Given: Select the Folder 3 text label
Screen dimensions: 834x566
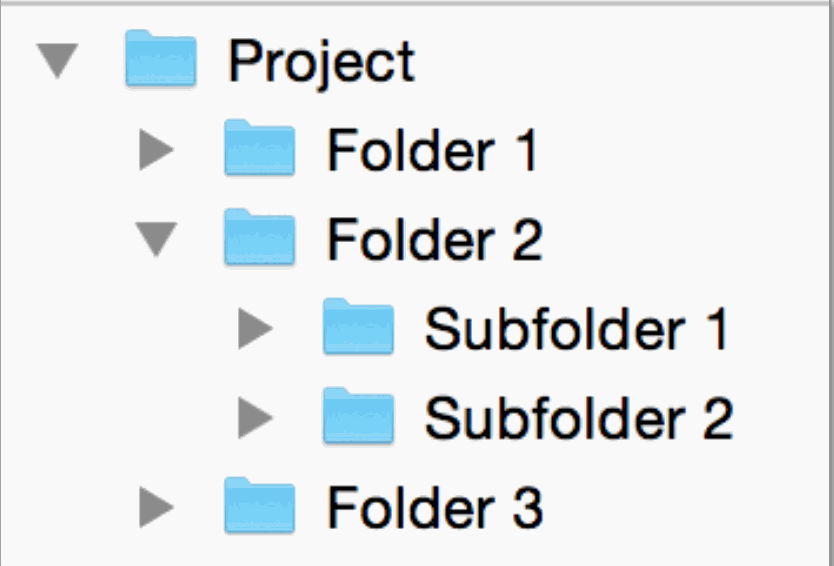Looking at the screenshot, I should [434, 507].
